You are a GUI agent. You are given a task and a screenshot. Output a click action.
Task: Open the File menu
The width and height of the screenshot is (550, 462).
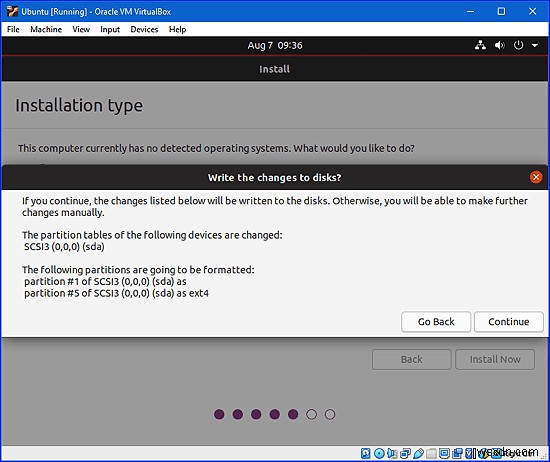point(13,29)
